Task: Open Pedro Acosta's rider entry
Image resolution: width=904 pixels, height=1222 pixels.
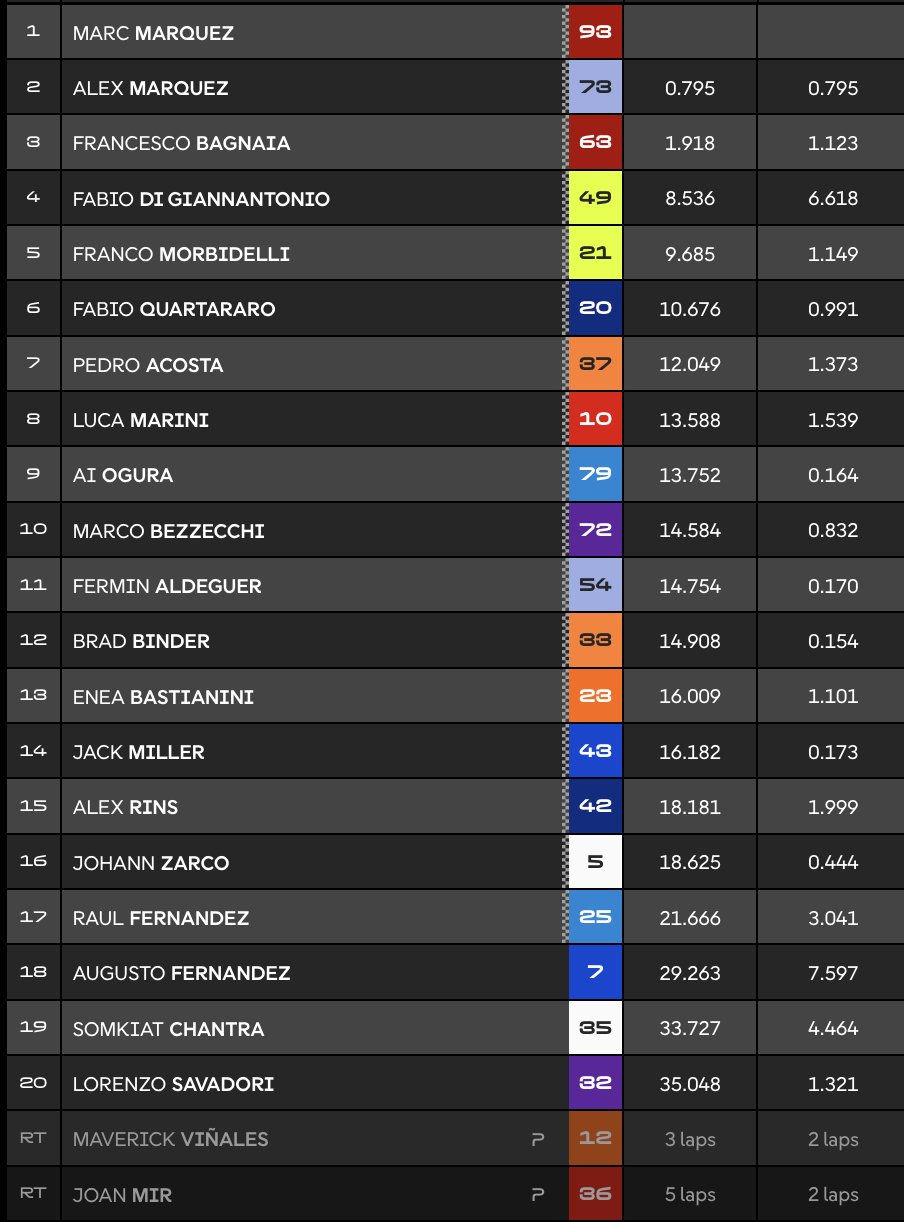Action: (x=148, y=365)
